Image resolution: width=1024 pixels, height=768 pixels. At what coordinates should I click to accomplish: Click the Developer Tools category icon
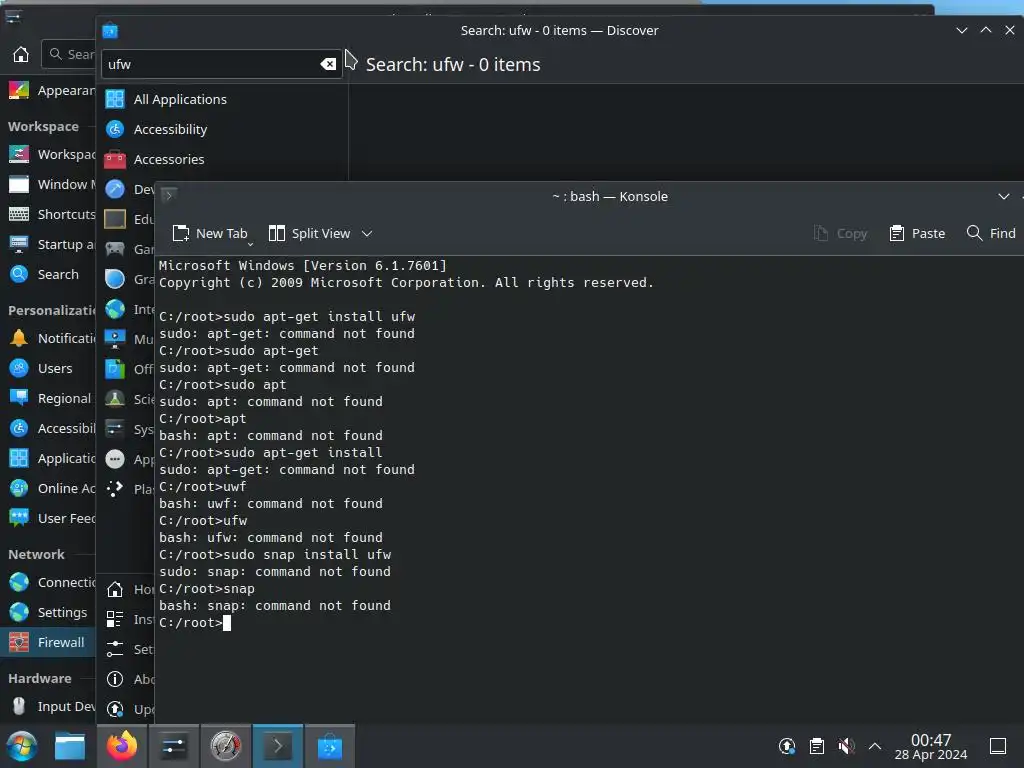coord(115,189)
